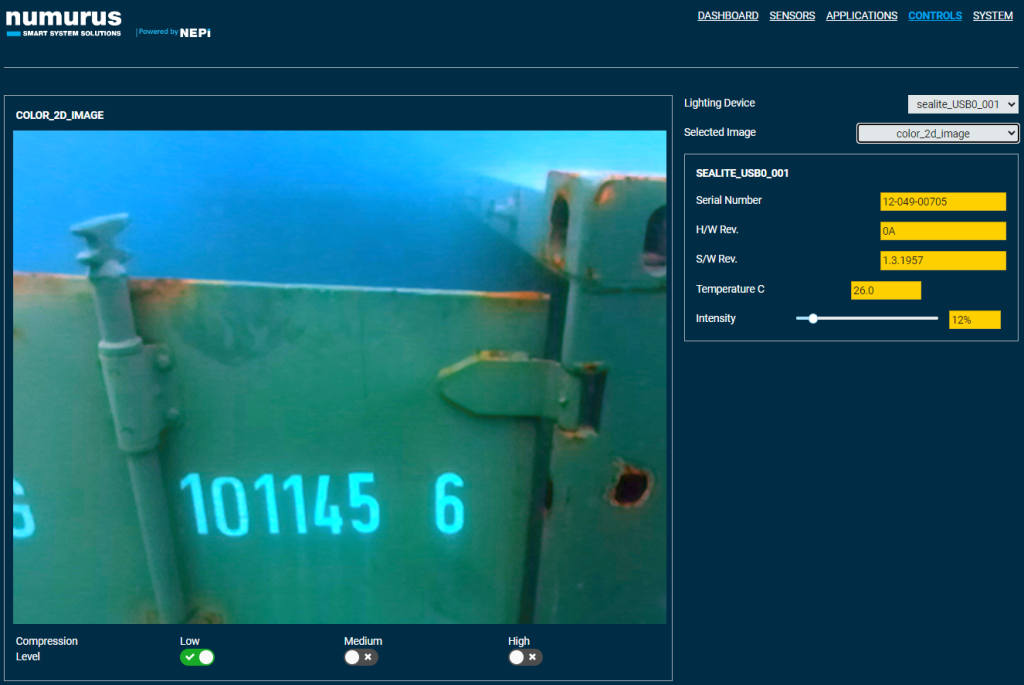Click the Intensity slider track
Viewport: 1024px width, 685px height.
coord(866,319)
